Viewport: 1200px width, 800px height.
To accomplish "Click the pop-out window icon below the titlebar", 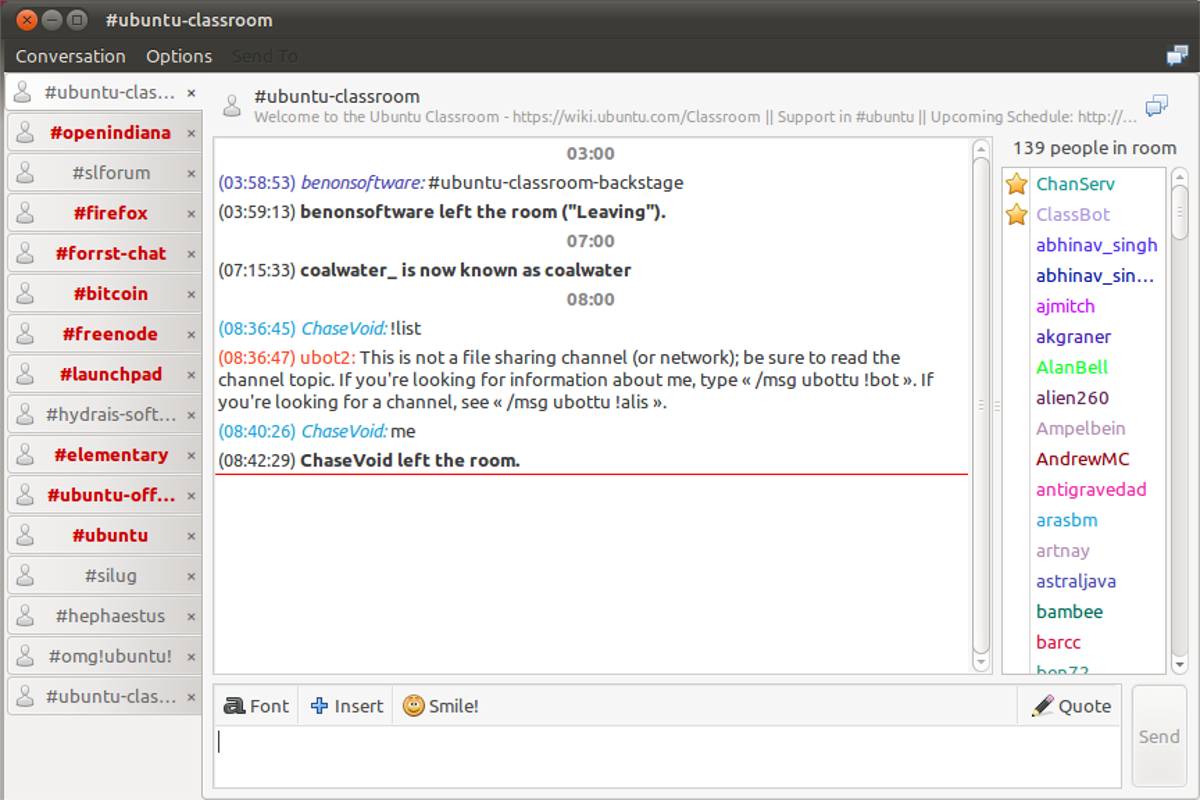I will [1177, 56].
